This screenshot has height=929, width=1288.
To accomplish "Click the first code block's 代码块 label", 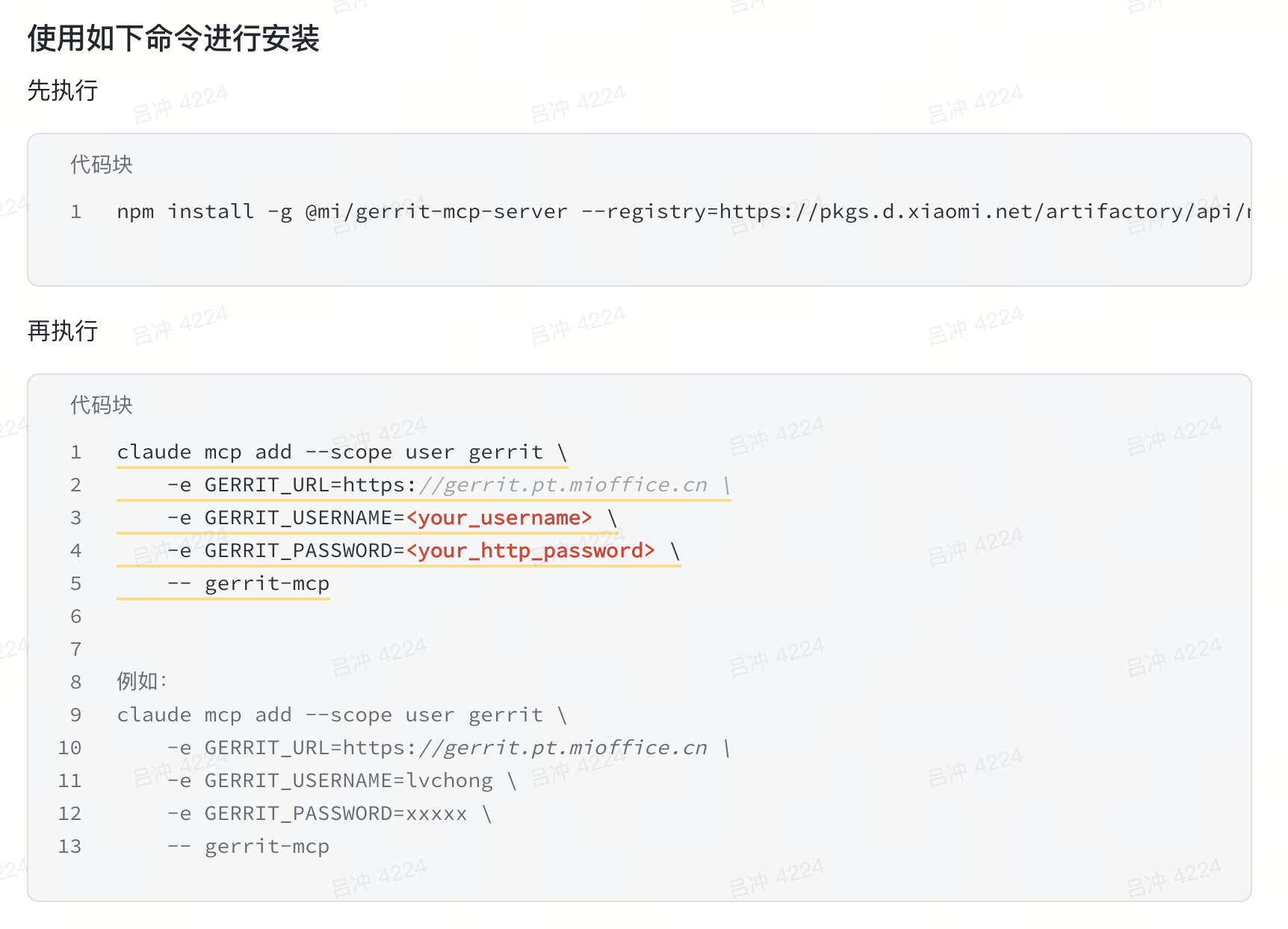I will (102, 164).
